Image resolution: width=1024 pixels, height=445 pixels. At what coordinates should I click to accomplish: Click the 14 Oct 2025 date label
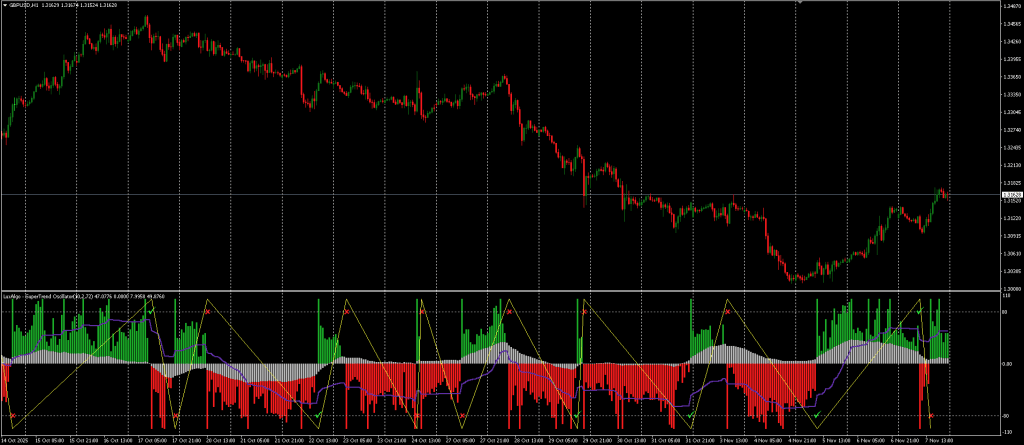pyautogui.click(x=14, y=440)
